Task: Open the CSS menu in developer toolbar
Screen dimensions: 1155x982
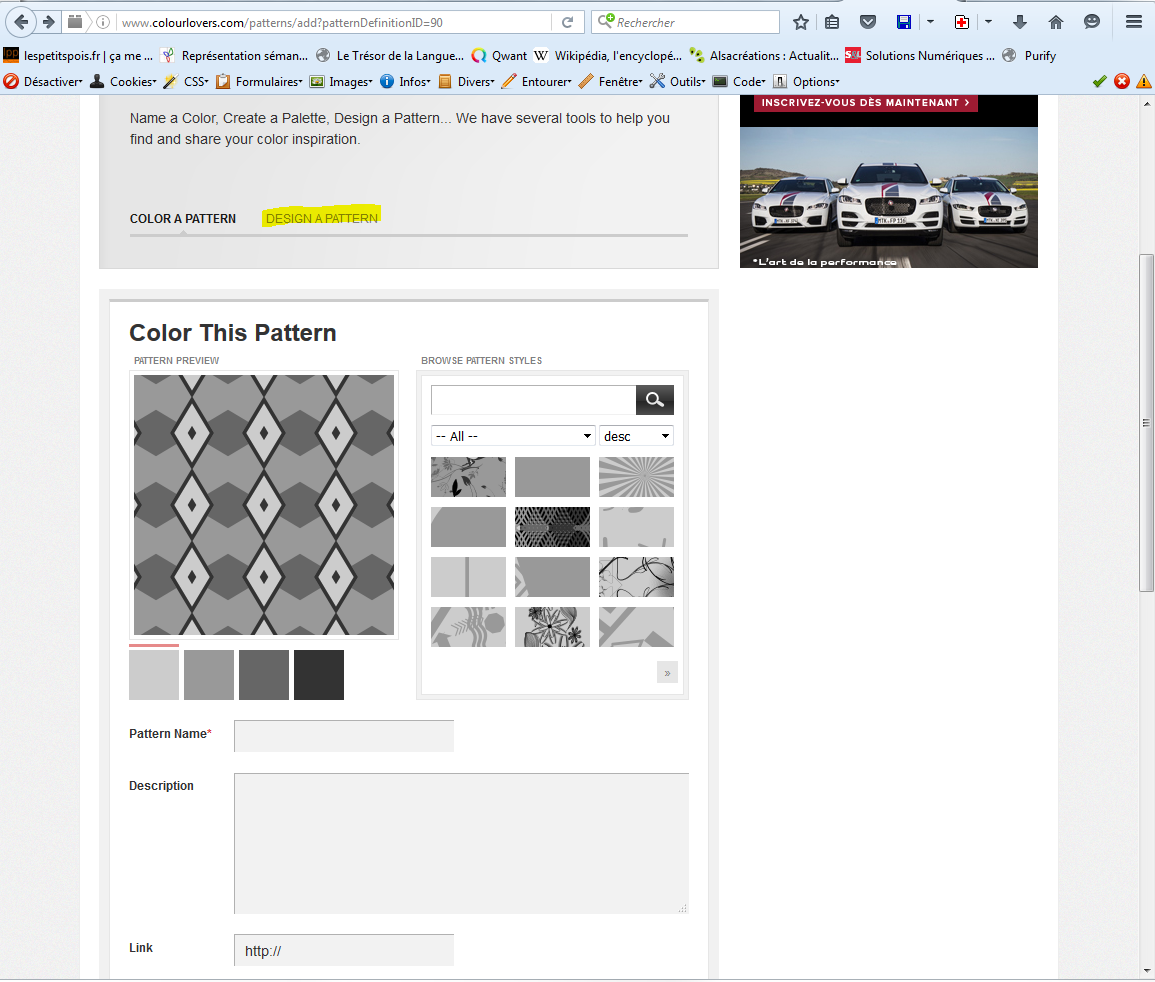Action: (x=195, y=82)
